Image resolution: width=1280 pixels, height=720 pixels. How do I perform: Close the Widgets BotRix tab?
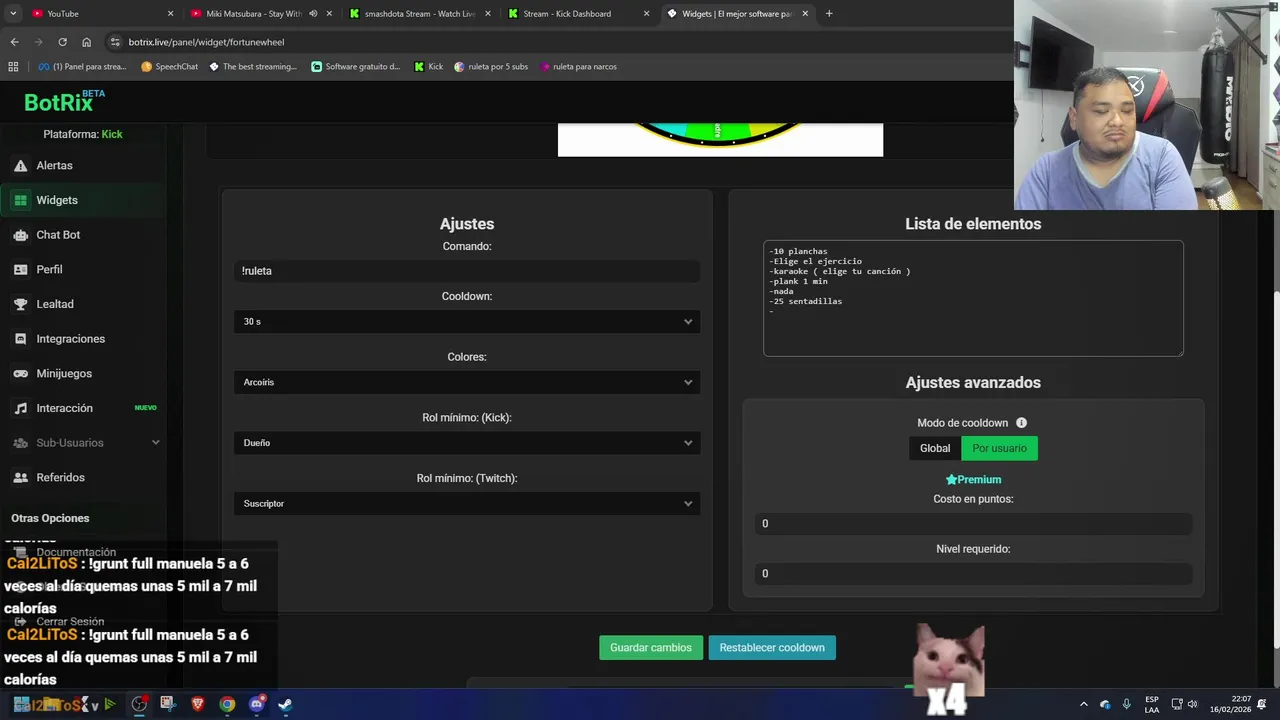coord(805,14)
